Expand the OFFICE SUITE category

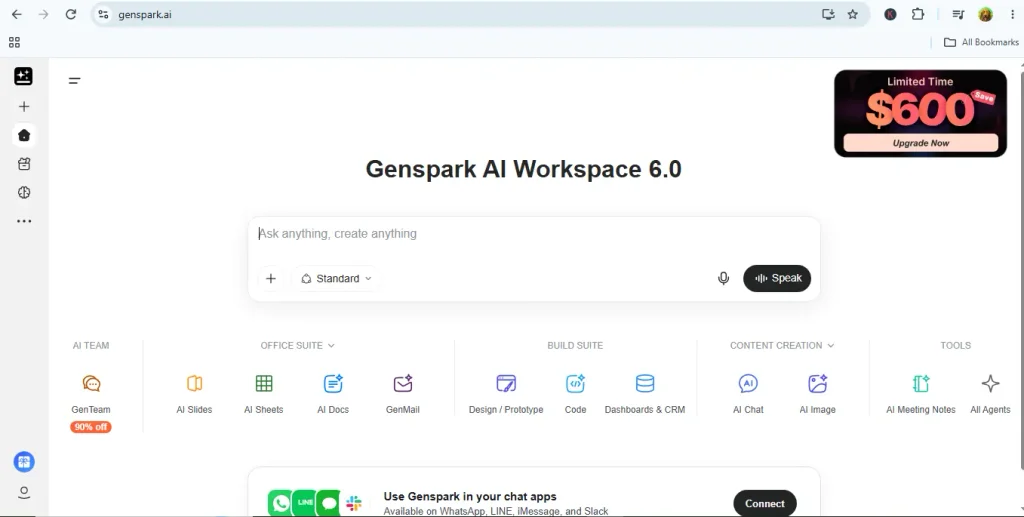coord(297,345)
